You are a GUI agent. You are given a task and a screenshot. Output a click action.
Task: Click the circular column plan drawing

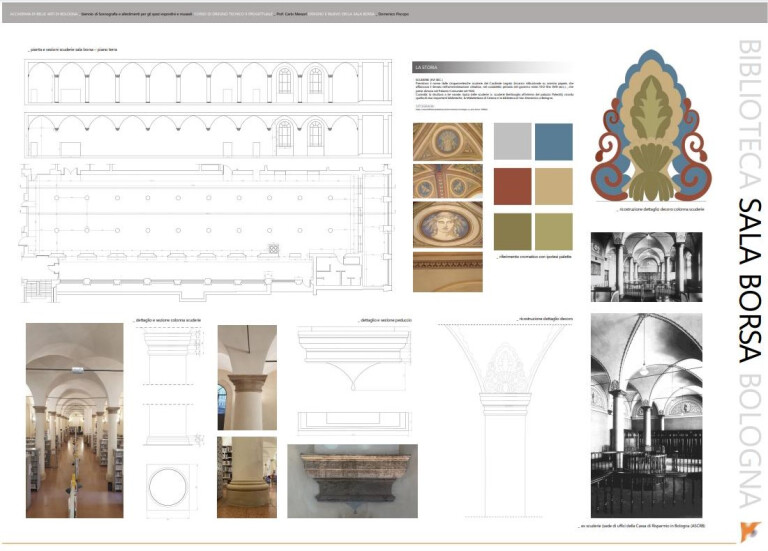click(167, 487)
